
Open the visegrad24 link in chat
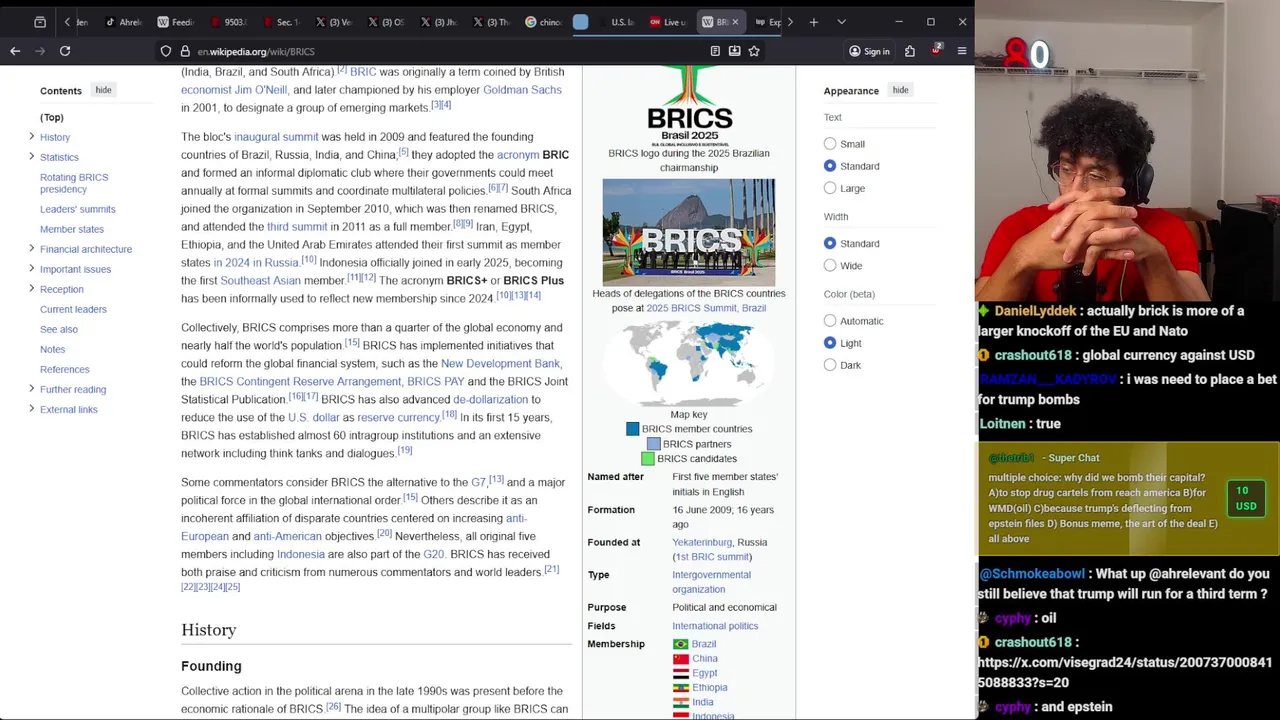(x=1125, y=672)
